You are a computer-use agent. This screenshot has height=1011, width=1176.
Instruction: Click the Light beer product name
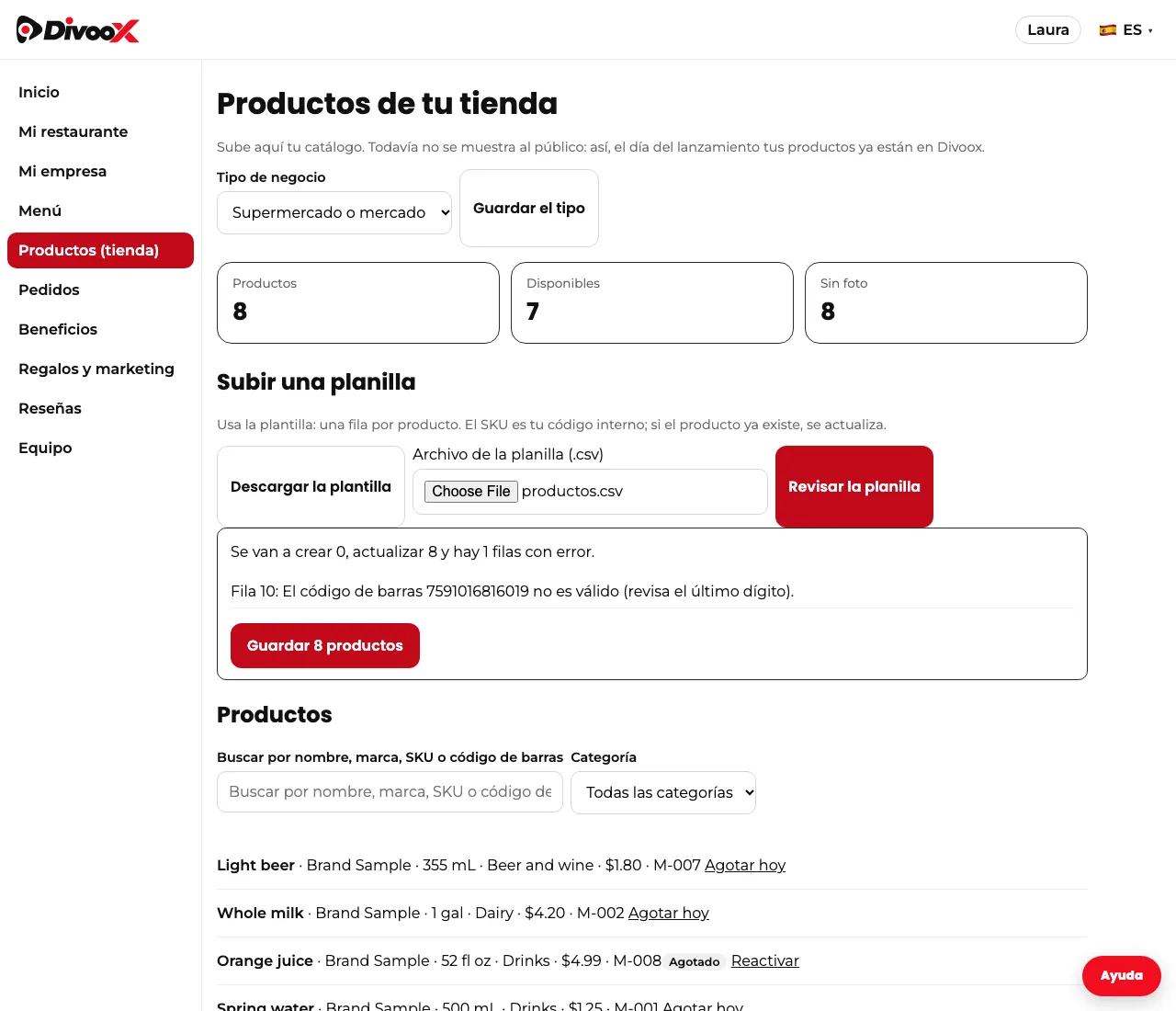(255, 865)
